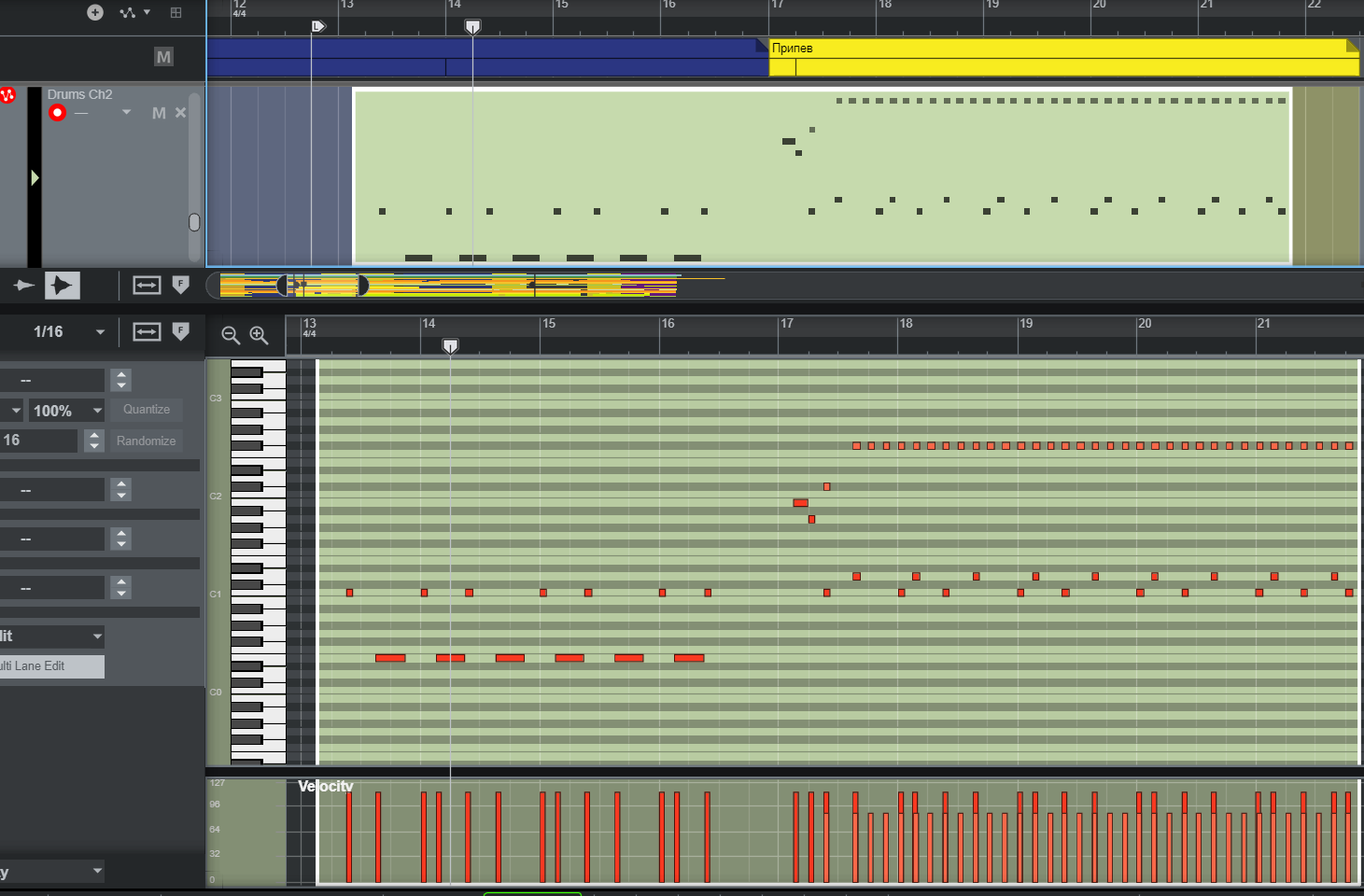1364x896 pixels.
Task: Click the add track plus icon
Action: coord(95,12)
